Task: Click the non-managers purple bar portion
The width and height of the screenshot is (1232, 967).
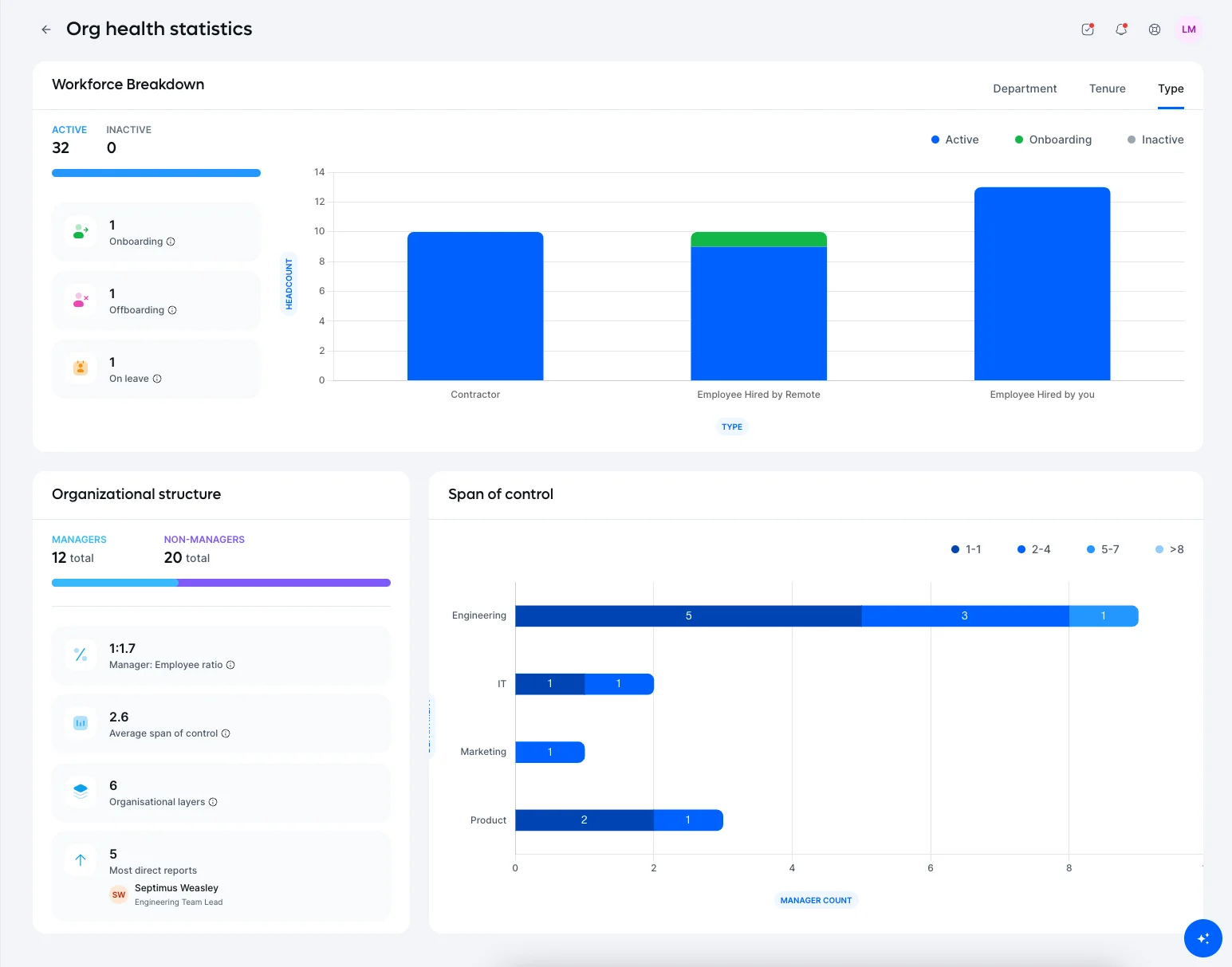Action: pos(285,583)
